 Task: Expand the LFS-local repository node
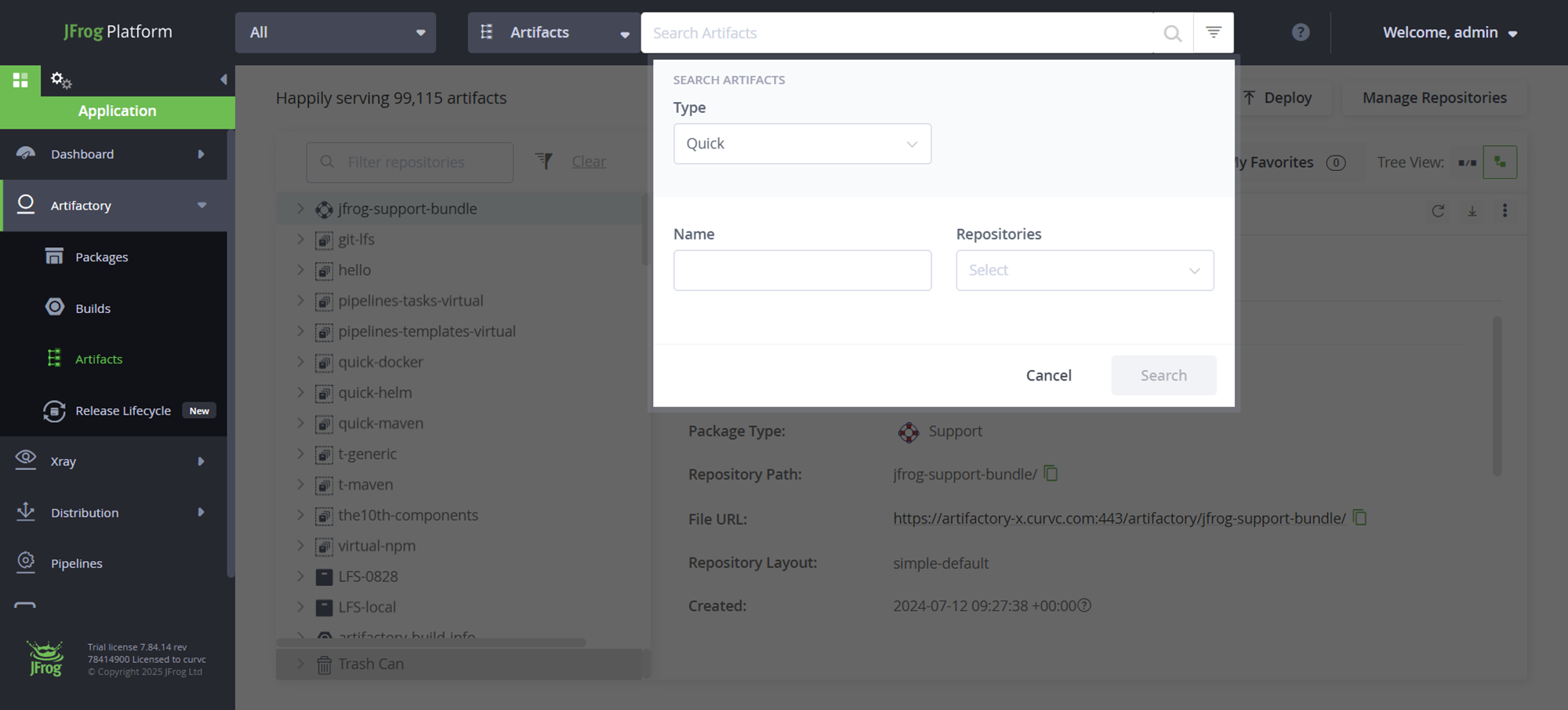[x=300, y=606]
